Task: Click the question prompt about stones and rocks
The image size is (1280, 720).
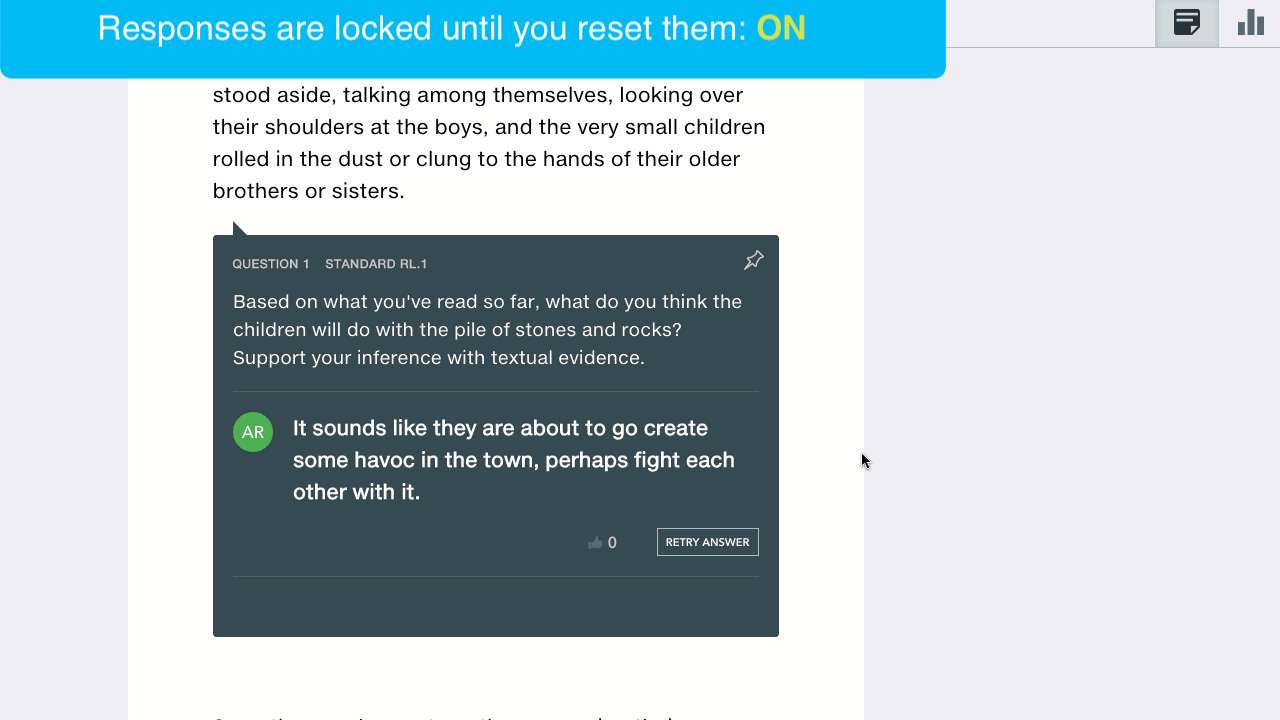Action: (488, 330)
